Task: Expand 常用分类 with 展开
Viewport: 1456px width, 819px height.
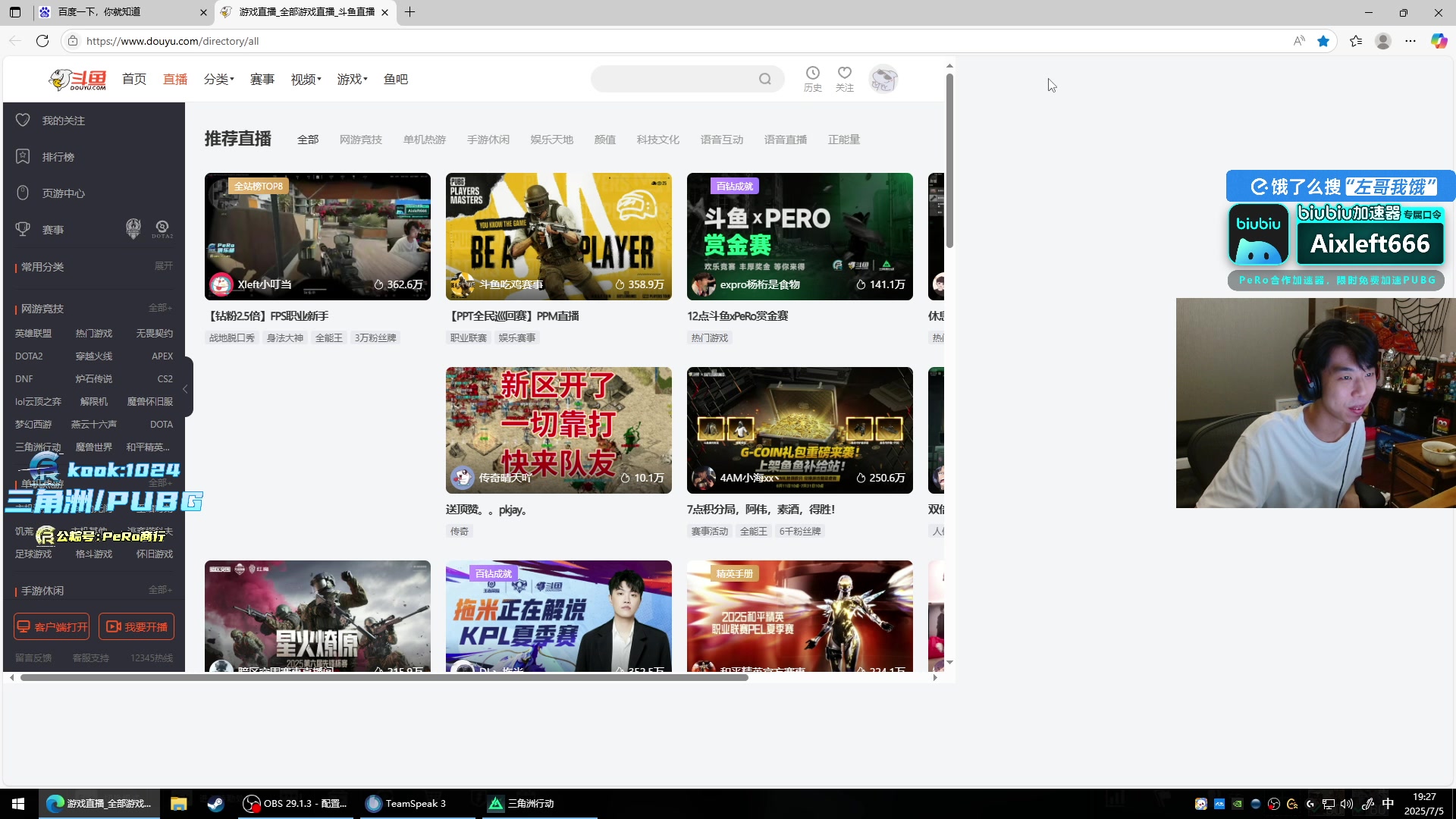Action: [x=164, y=266]
